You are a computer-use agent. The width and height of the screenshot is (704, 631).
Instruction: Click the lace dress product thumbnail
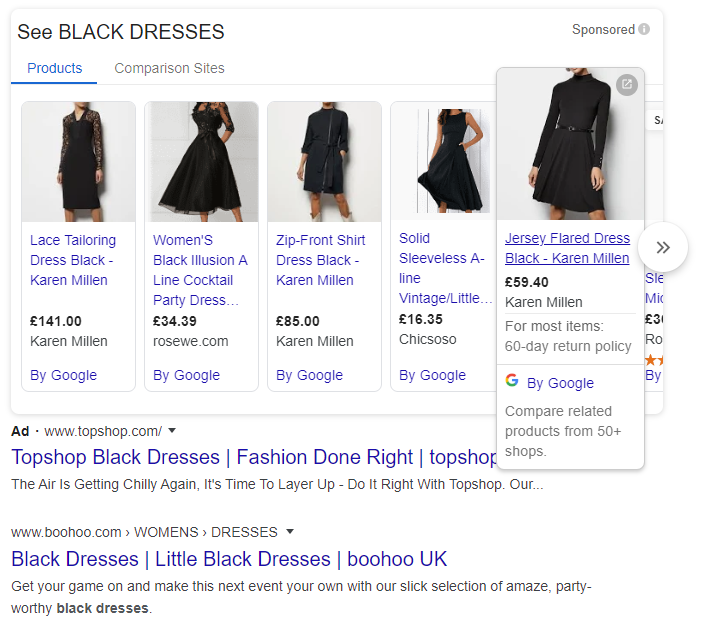tap(78, 162)
